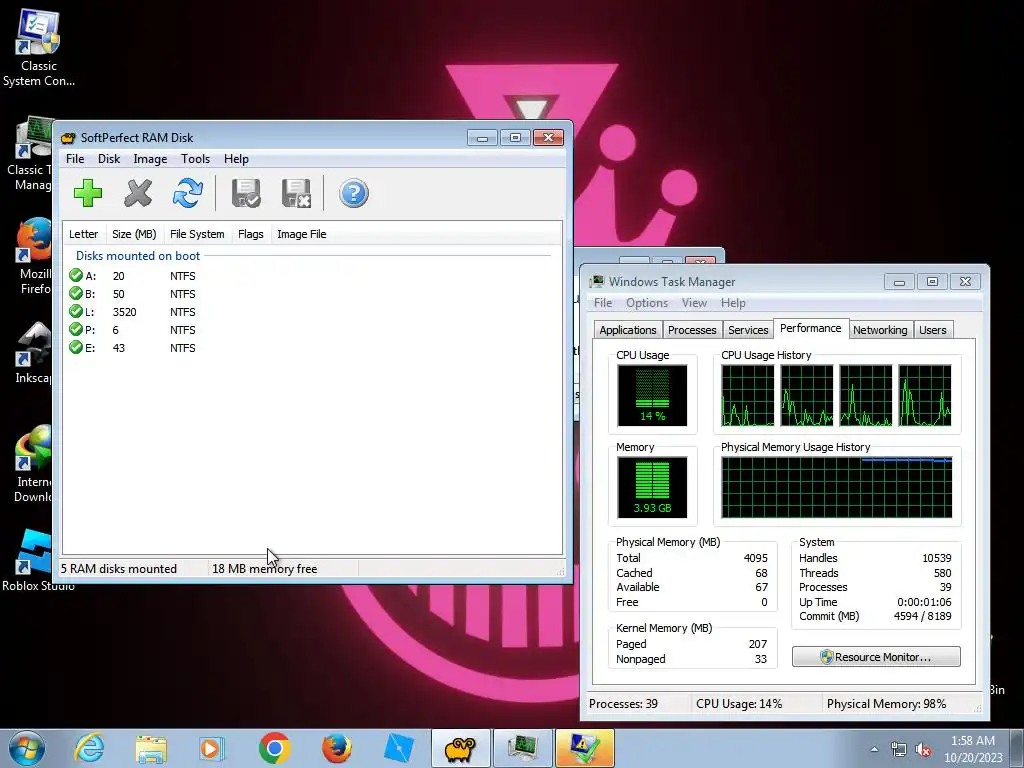Switch to Applications tab
1024x768 pixels.
[x=628, y=330]
